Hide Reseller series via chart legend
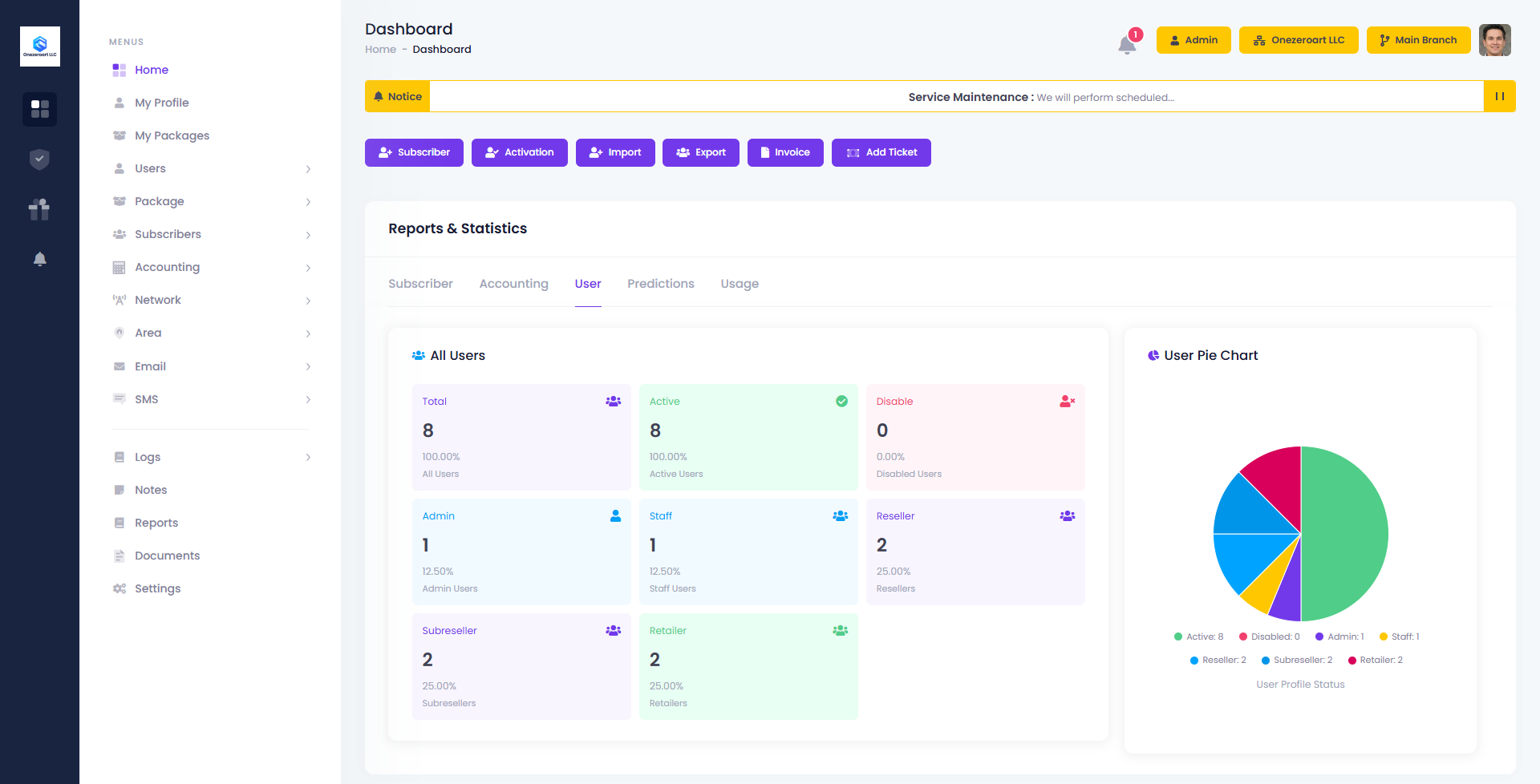Screen dimensions: 1540x784 1218,661
